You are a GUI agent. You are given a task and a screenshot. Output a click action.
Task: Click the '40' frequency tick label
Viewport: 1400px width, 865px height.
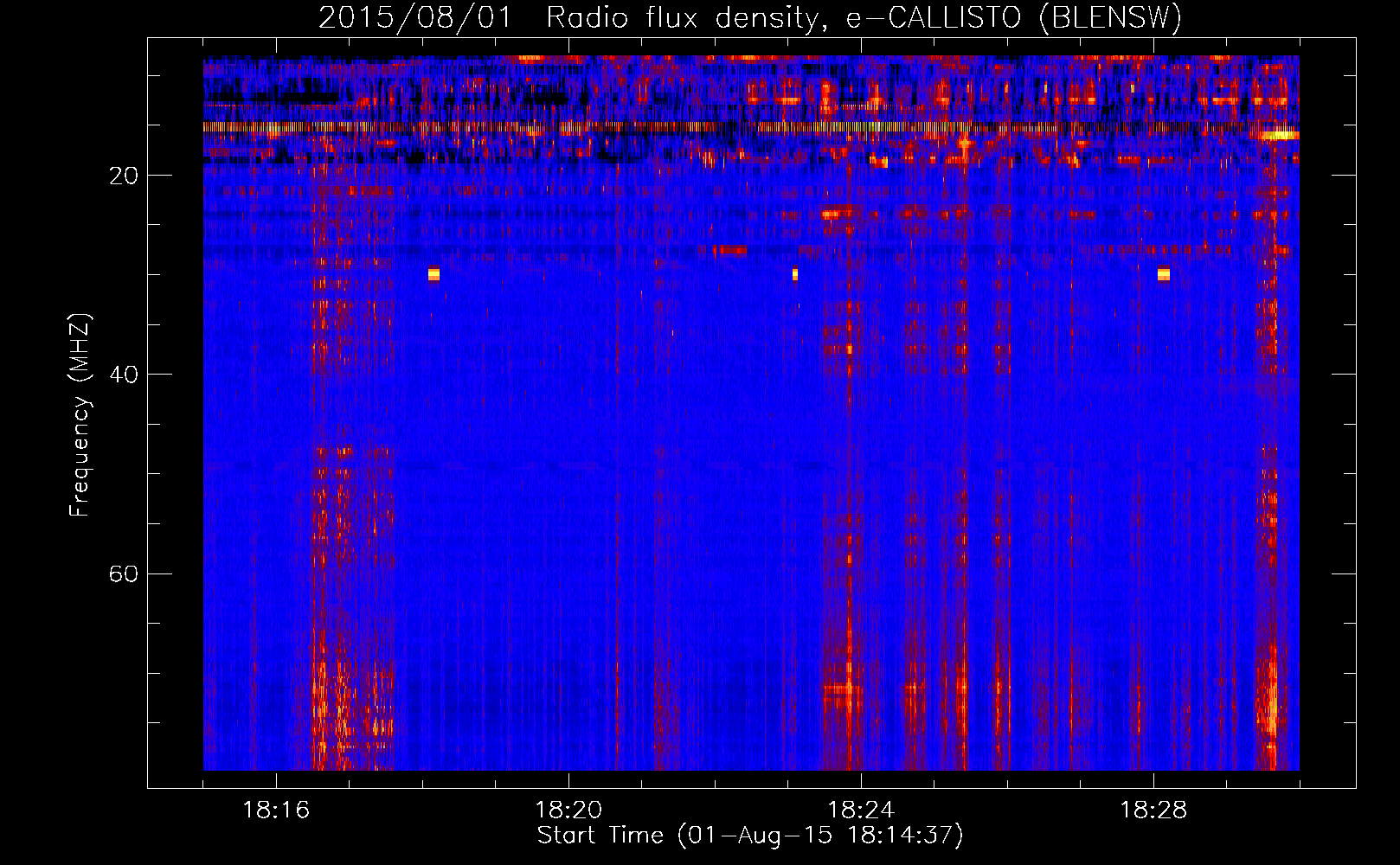pyautogui.click(x=124, y=375)
